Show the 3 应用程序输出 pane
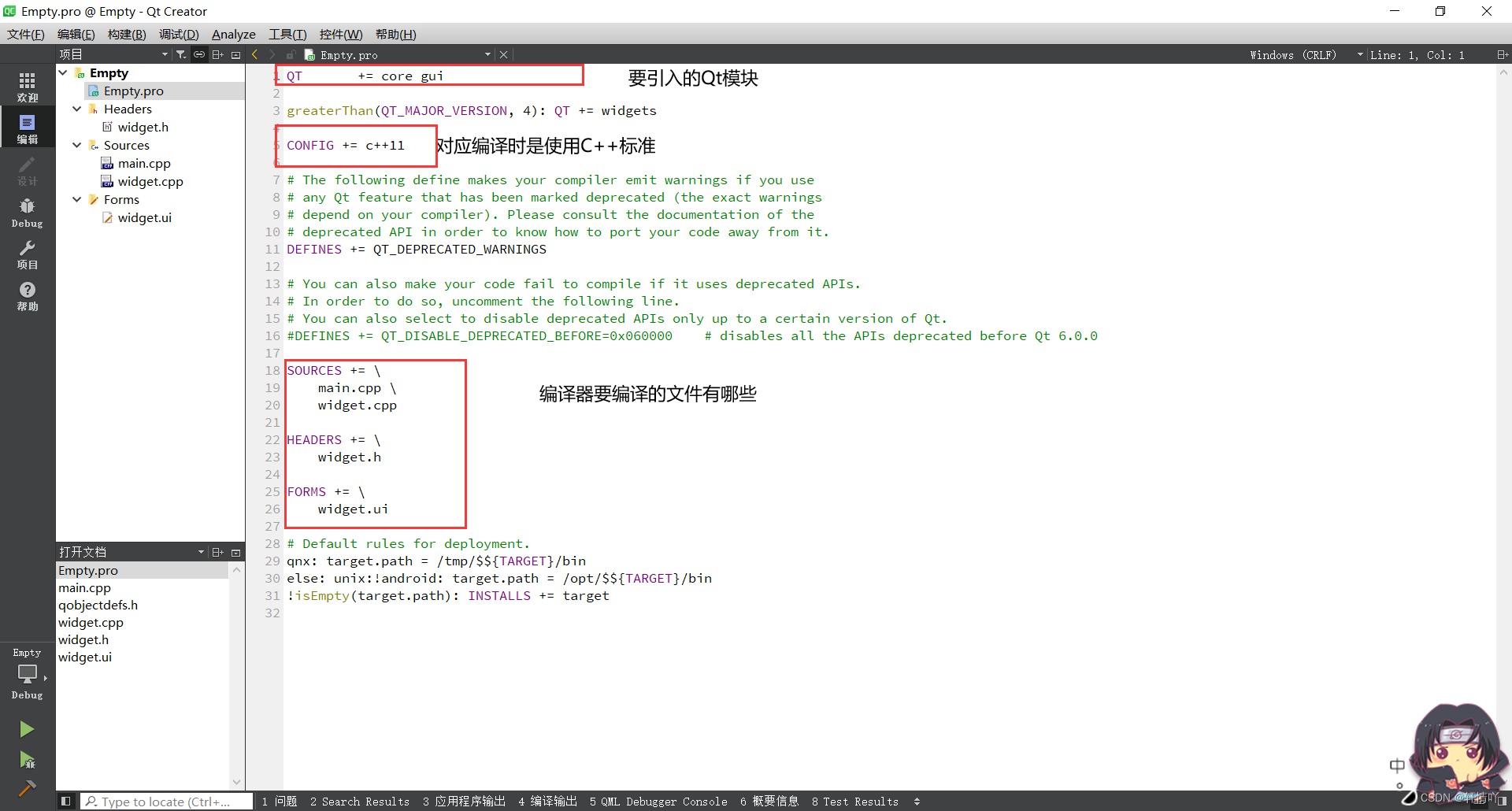 coord(464,802)
